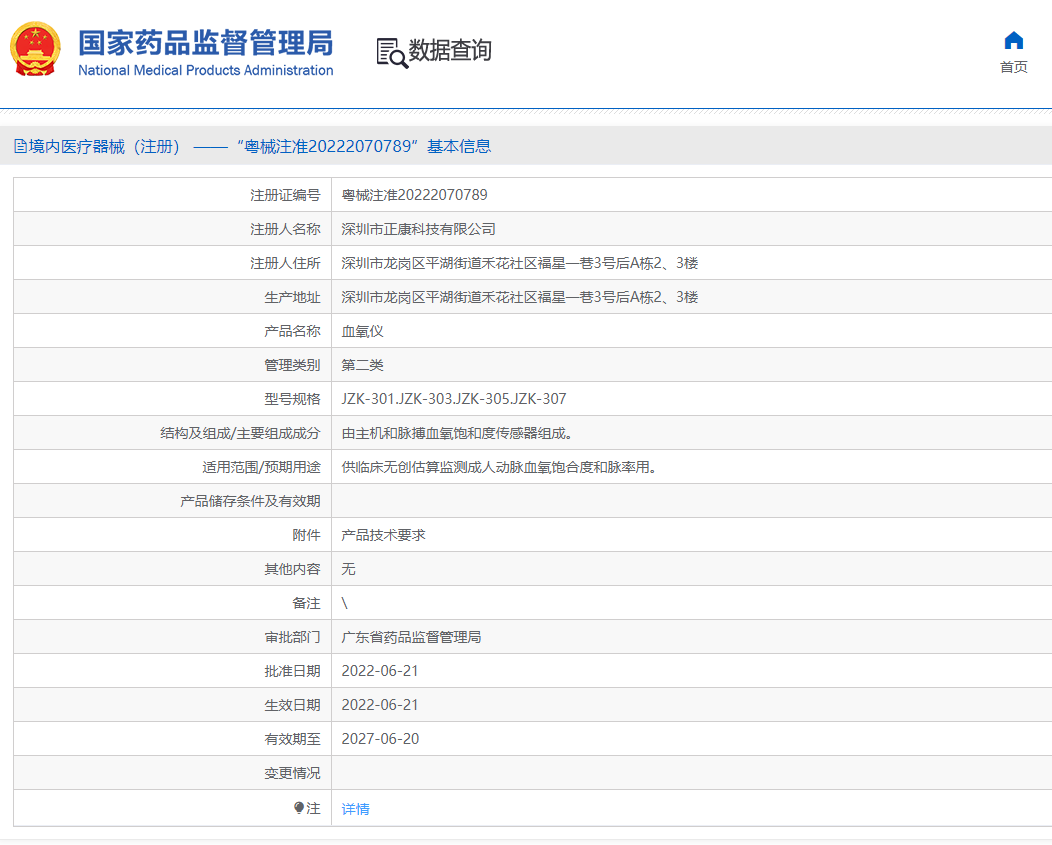Click the backslash value in 备注 row

pyautogui.click(x=345, y=603)
